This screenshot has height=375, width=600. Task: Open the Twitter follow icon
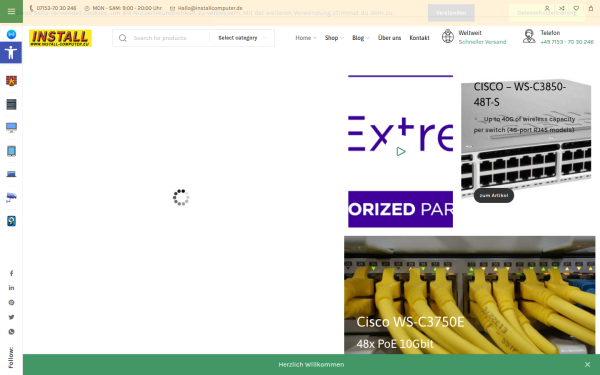(x=11, y=317)
